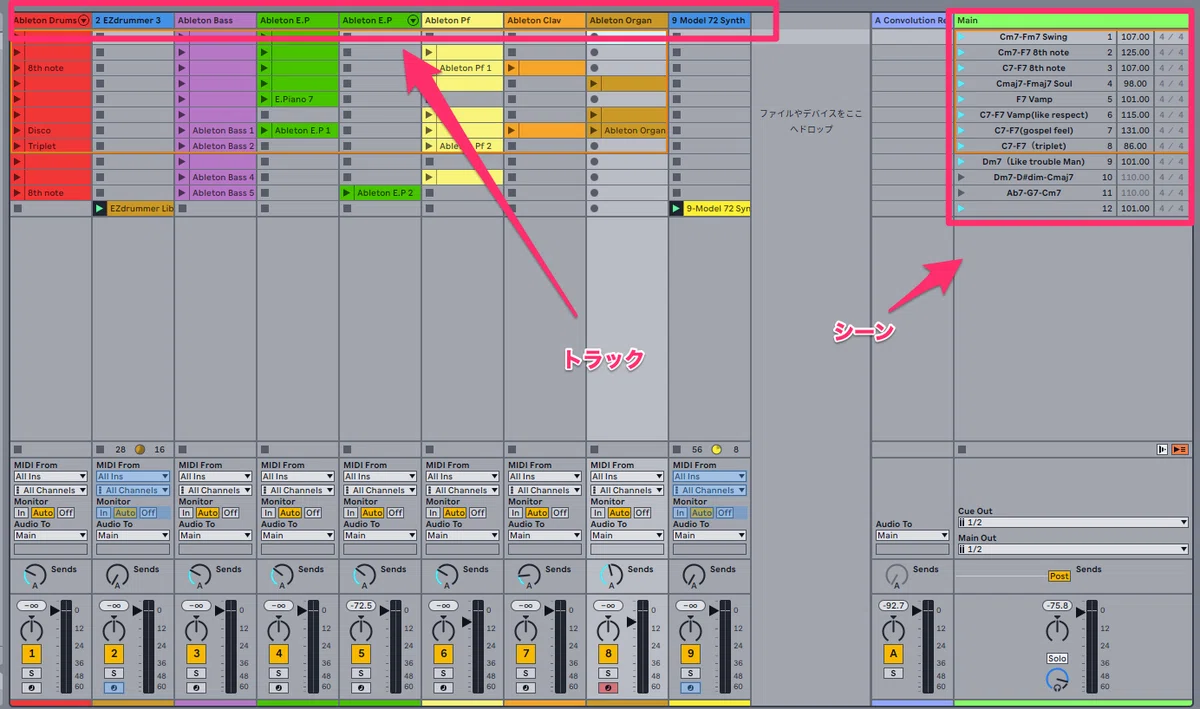The height and width of the screenshot is (709, 1200).
Task: Play the 9-Model 72 Syn clip
Action: click(x=676, y=208)
